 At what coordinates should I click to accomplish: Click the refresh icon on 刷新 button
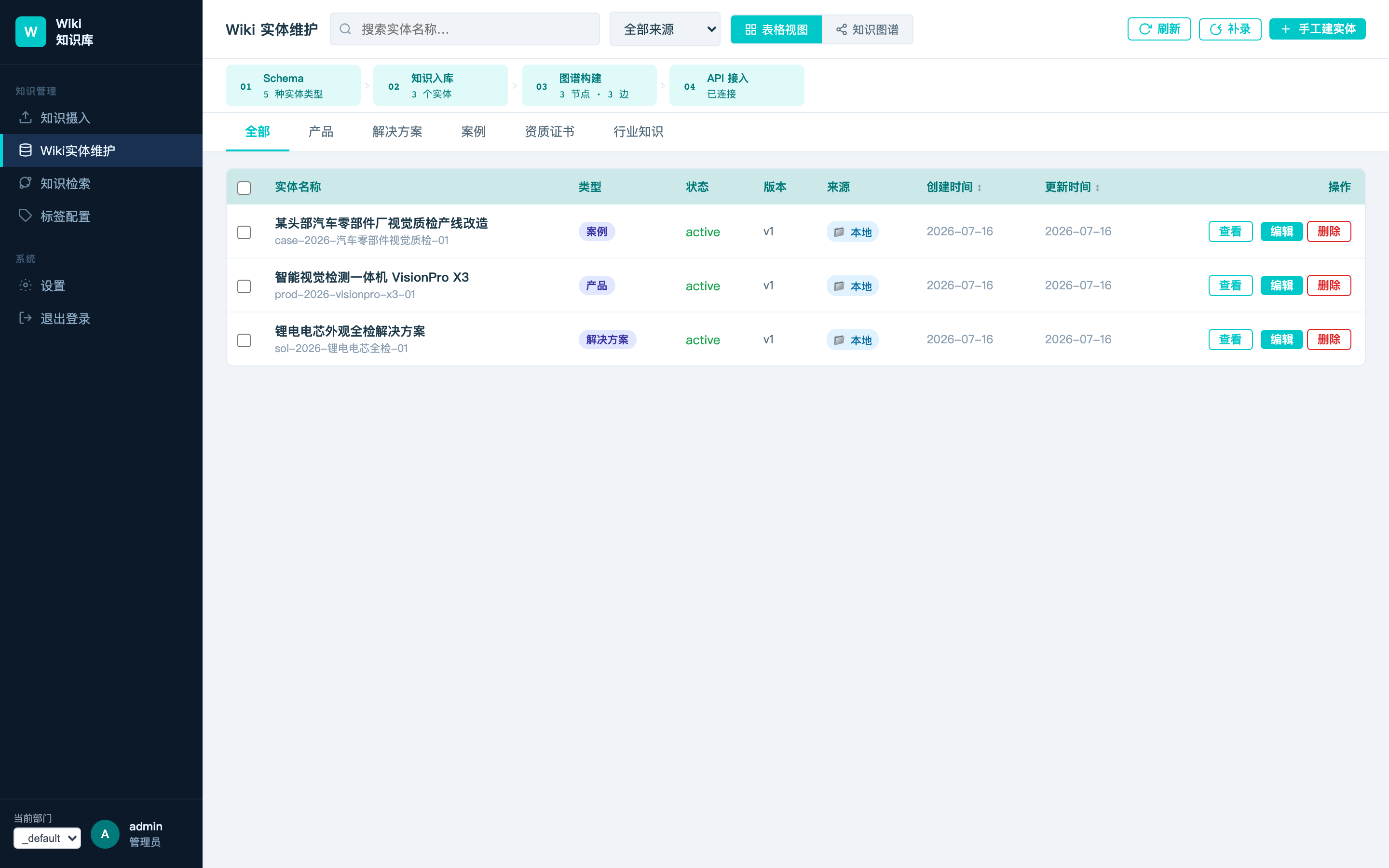pos(1145,29)
